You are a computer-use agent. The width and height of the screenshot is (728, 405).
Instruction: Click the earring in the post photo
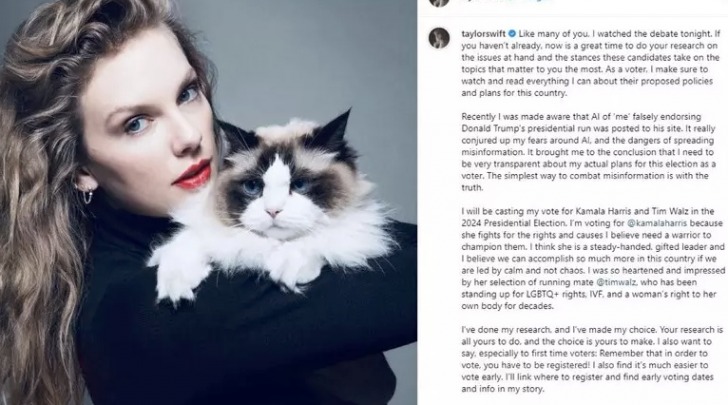click(x=87, y=194)
